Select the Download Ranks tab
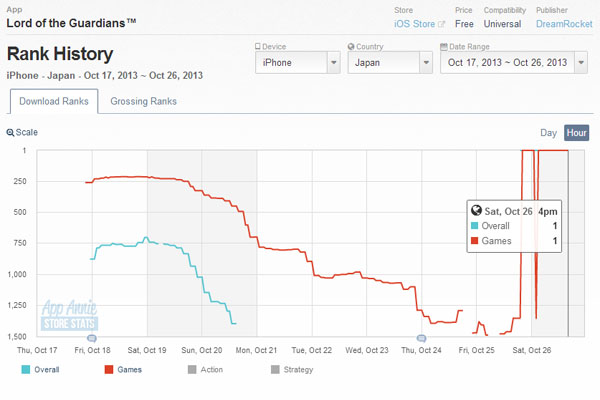 [x=54, y=101]
